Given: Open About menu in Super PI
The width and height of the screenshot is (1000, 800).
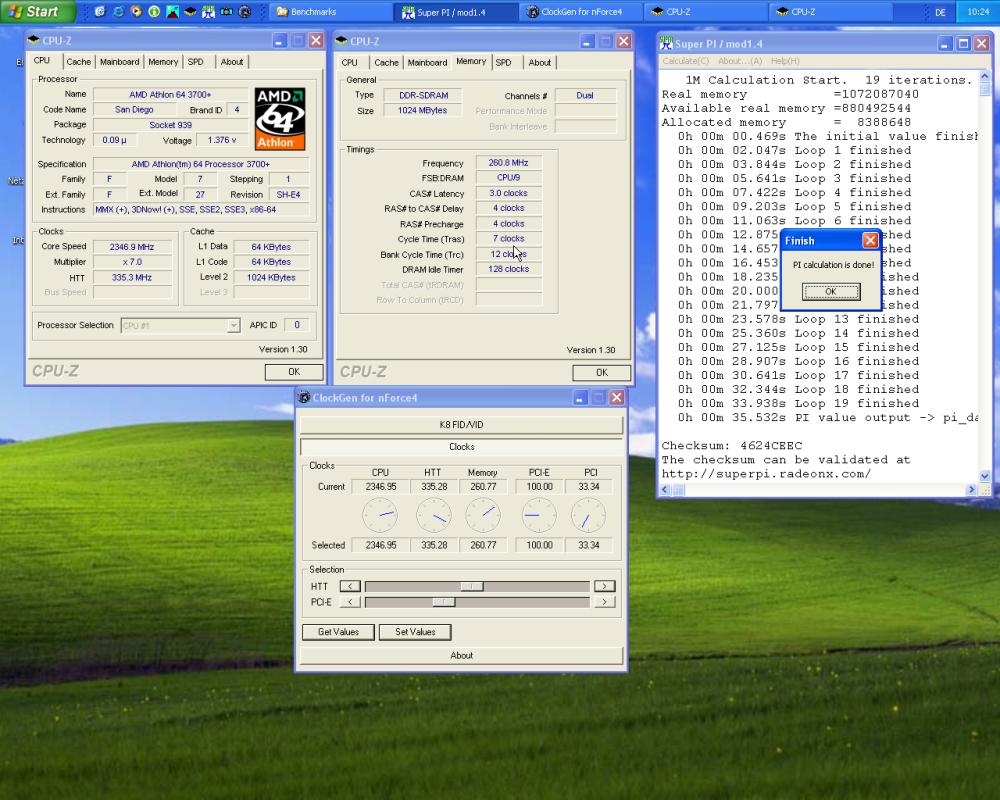Looking at the screenshot, I should tap(740, 61).
